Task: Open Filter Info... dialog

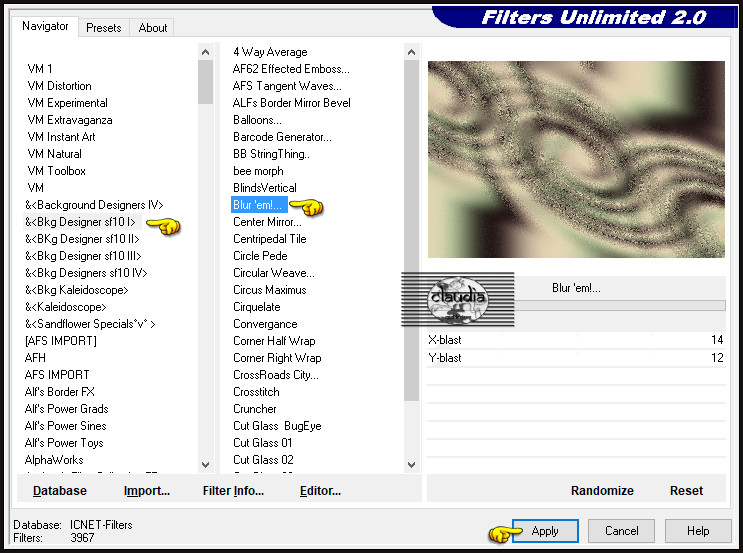Action: click(x=233, y=490)
